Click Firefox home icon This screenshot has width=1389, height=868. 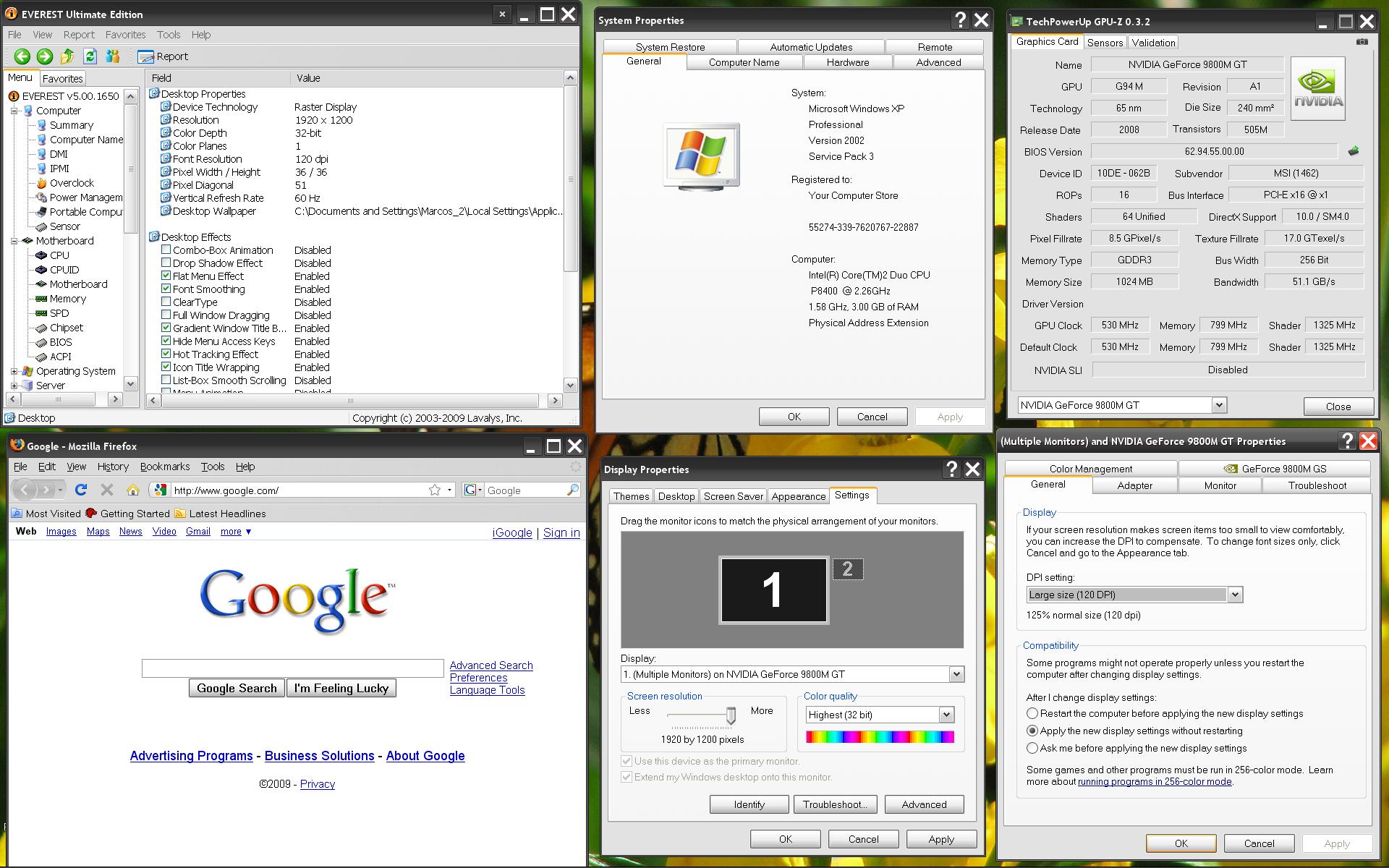click(x=132, y=490)
